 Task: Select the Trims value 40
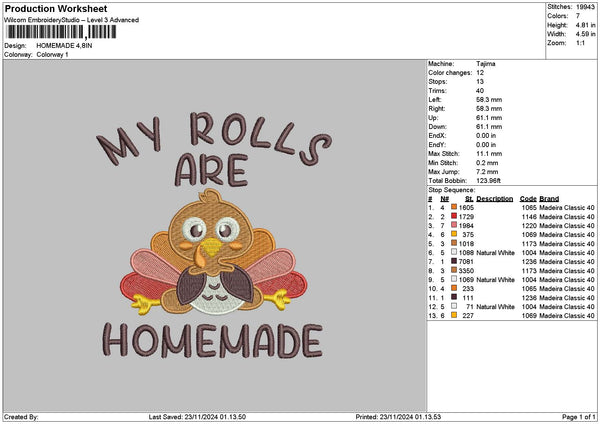(480, 91)
